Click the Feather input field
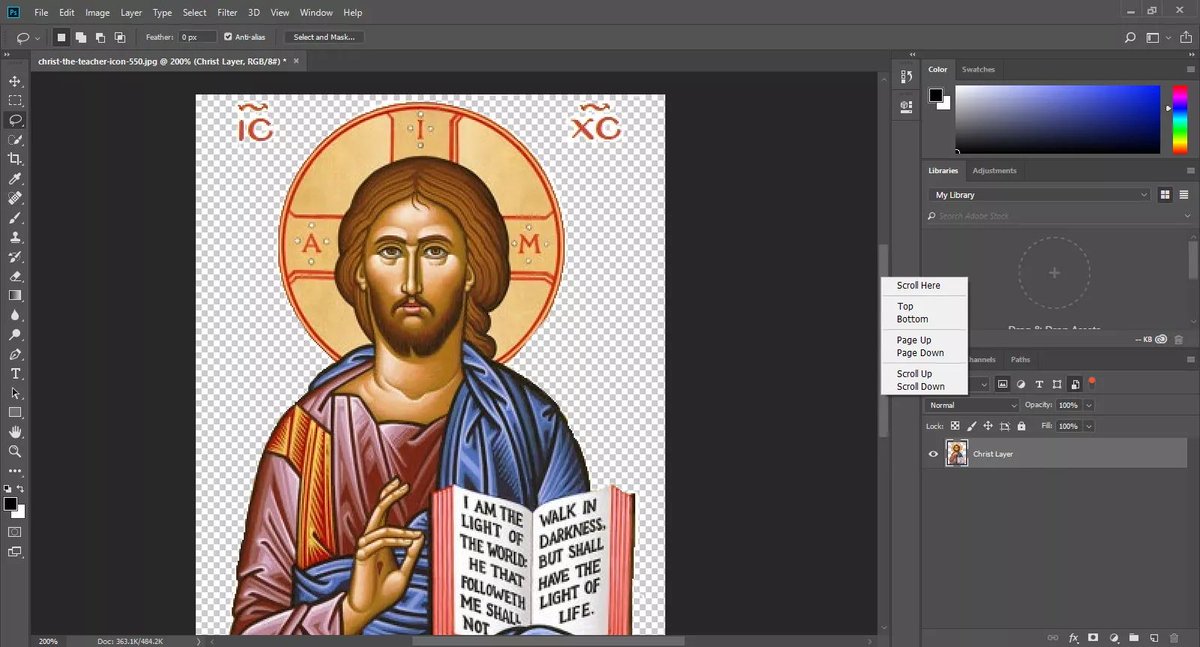 click(199, 37)
